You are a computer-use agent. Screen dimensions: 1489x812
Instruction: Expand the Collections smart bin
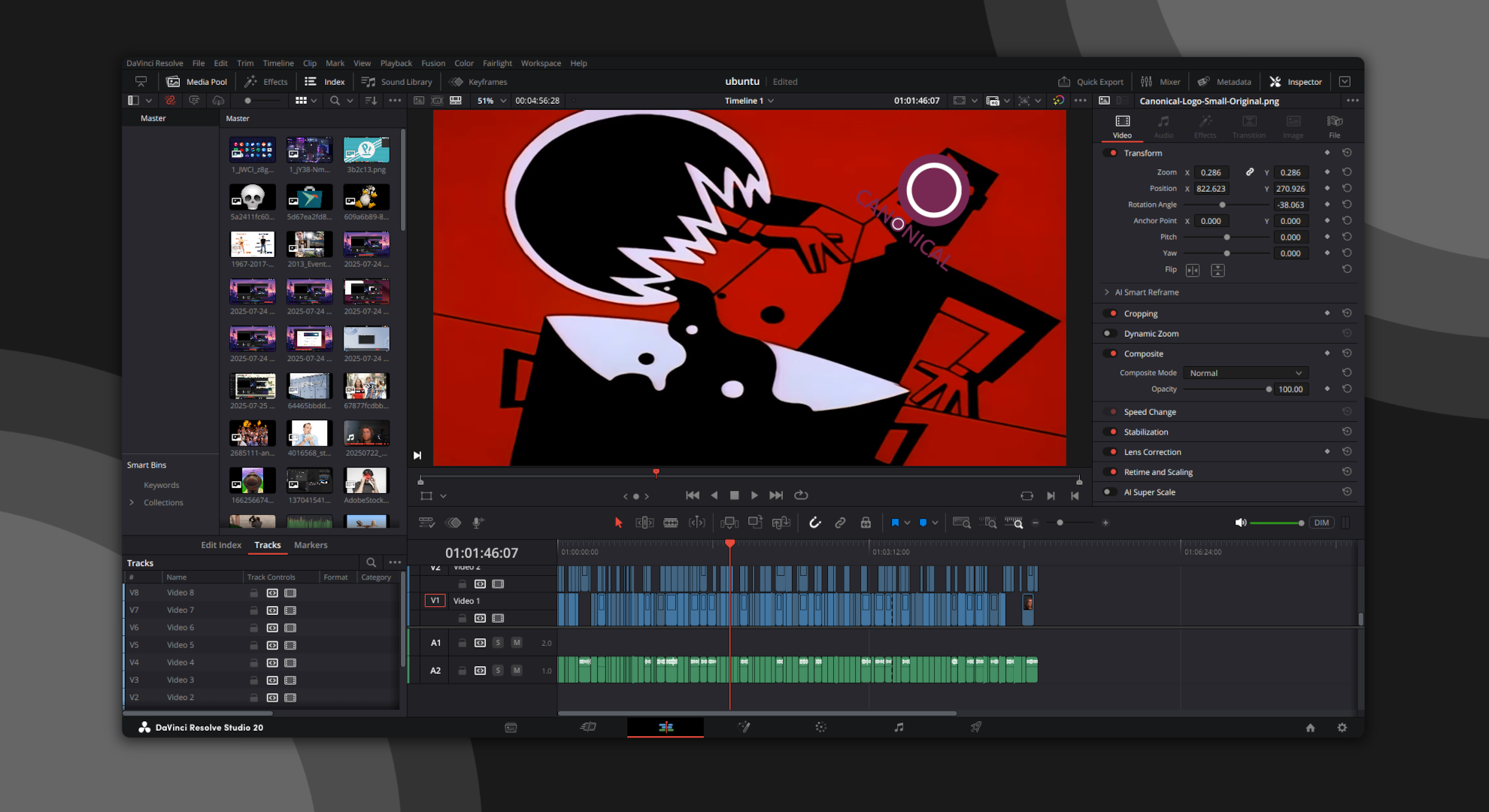tap(132, 503)
